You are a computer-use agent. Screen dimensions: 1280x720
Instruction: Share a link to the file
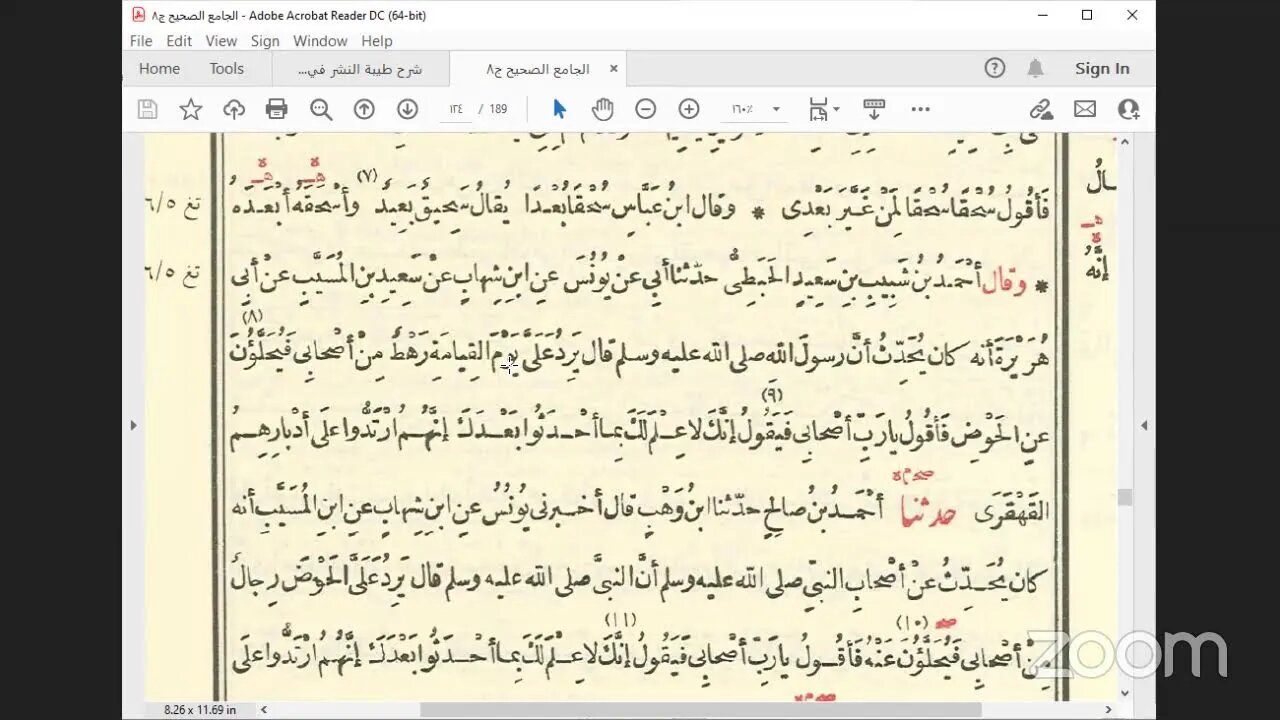(x=1042, y=109)
